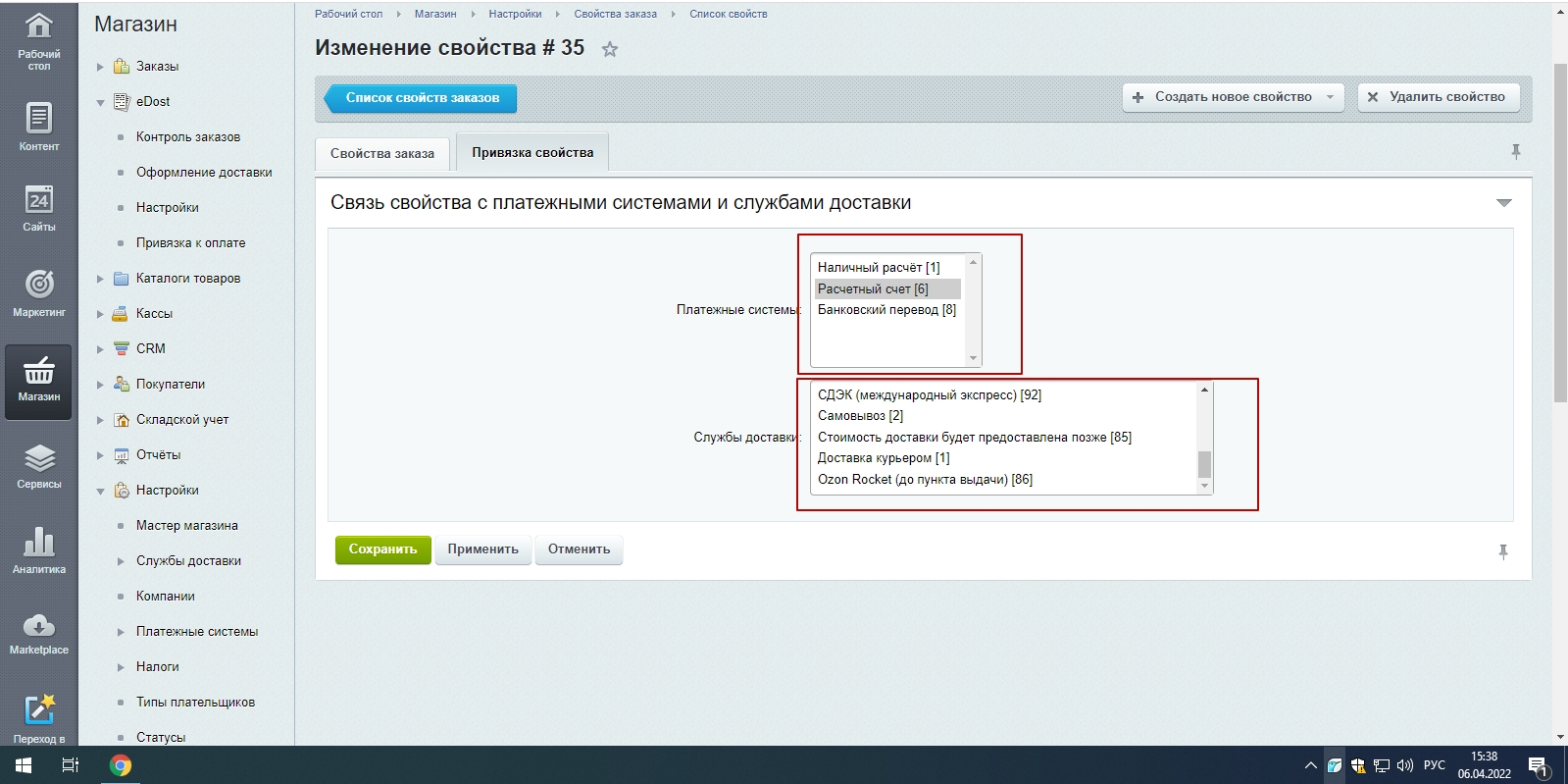Screen dimensions: 1568x784
Task: Expand the Заказы tree node
Action: tap(100, 67)
